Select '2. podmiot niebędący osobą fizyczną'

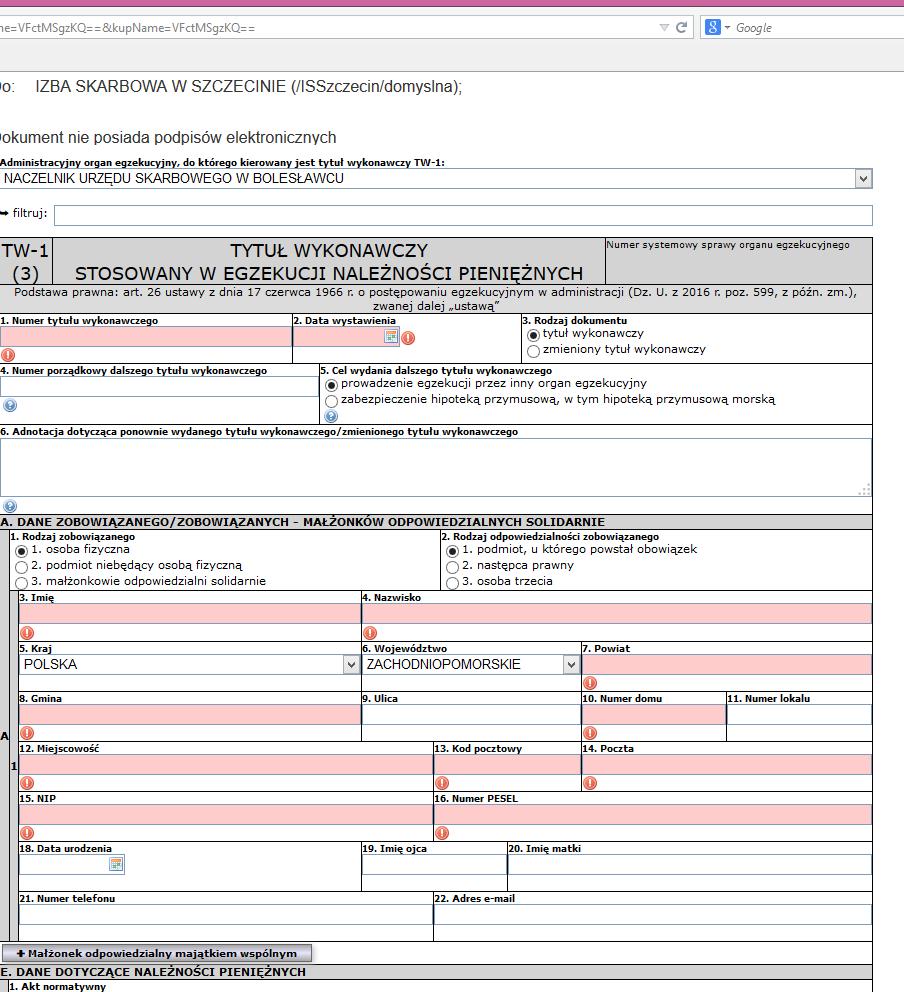(x=22, y=567)
